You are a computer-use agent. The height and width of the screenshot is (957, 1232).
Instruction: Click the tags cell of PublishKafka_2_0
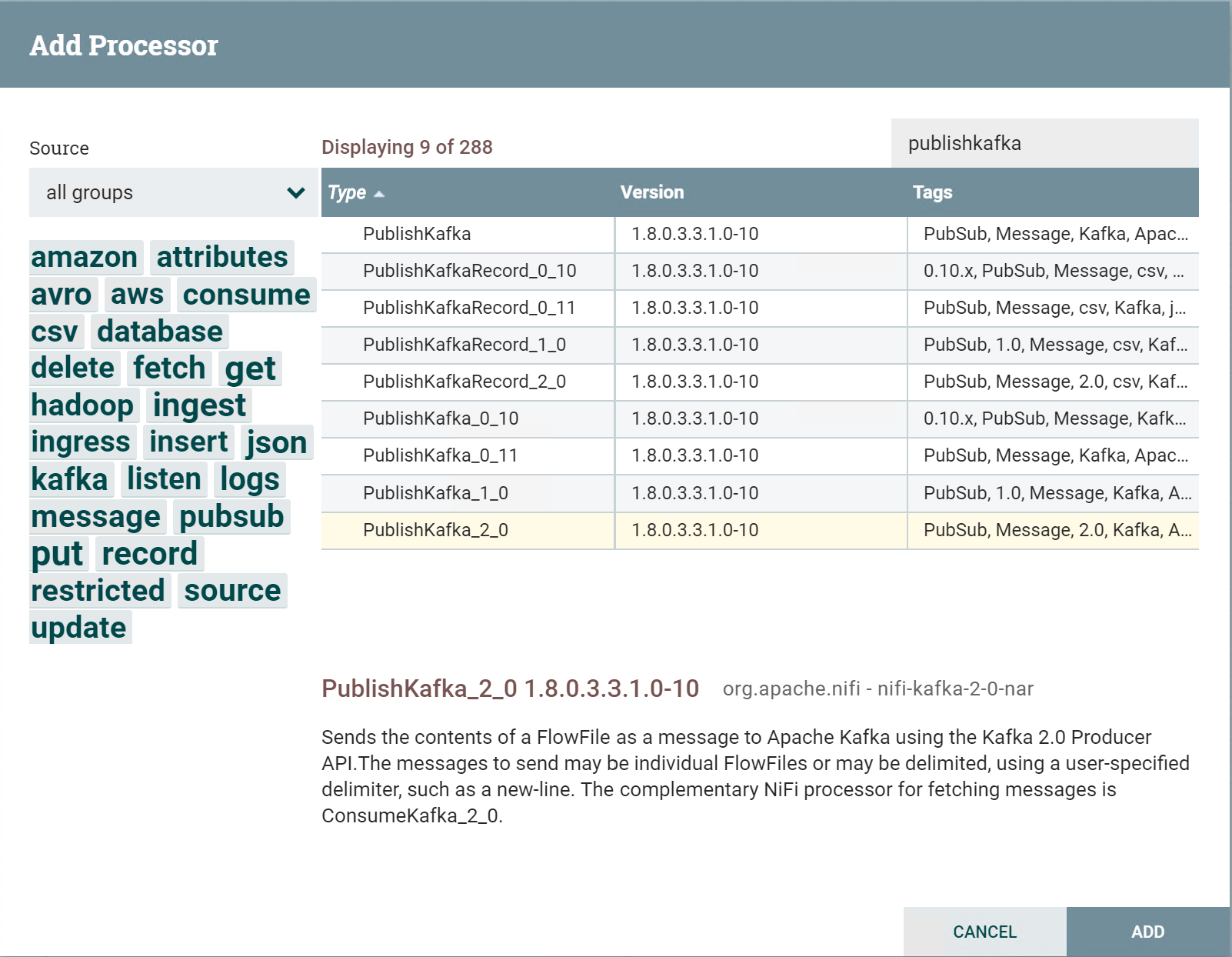coord(1054,530)
